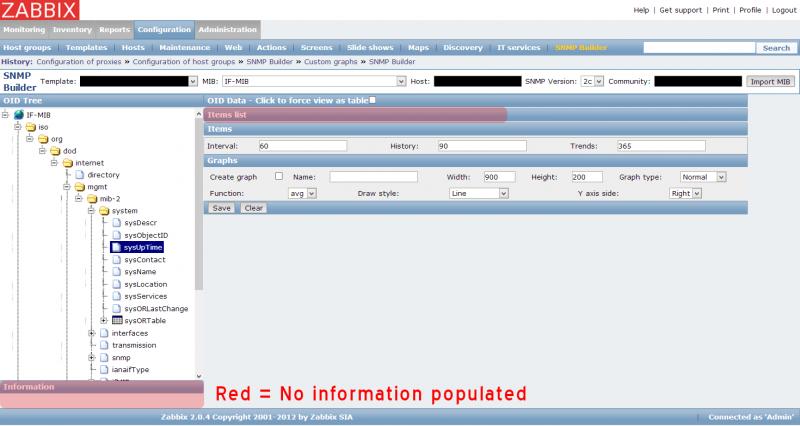Click the ZABBIX logo
The image size is (800, 426).
40,10
